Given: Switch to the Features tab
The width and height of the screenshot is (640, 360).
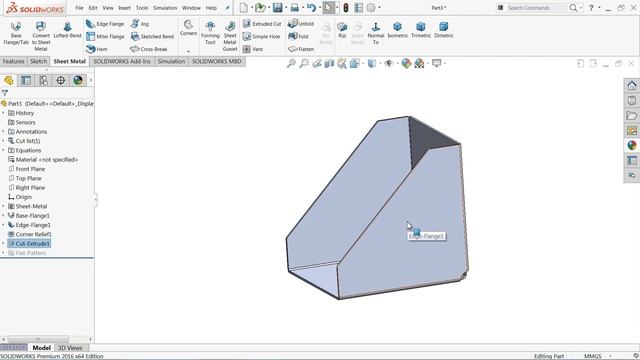Looking at the screenshot, I should click(13, 61).
